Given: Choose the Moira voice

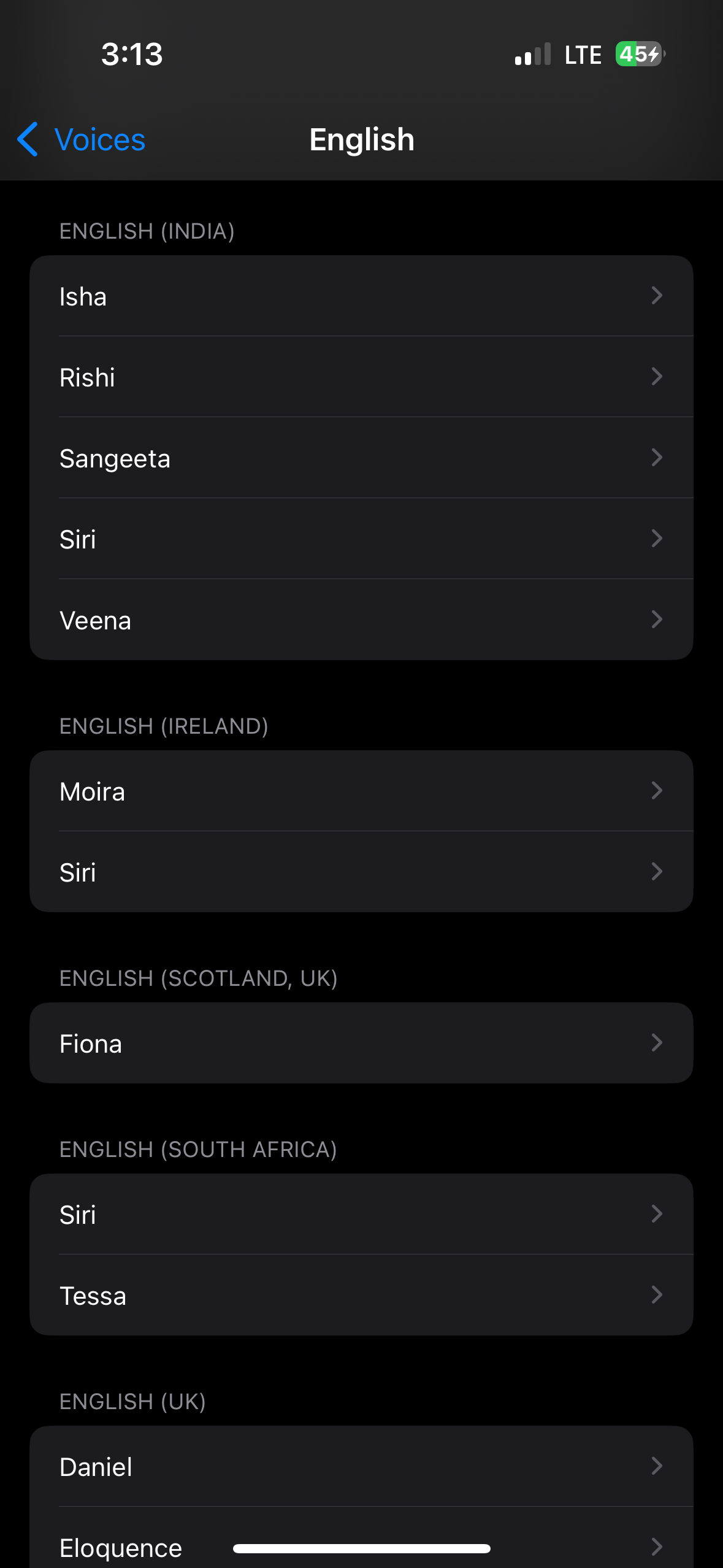Looking at the screenshot, I should coord(361,791).
